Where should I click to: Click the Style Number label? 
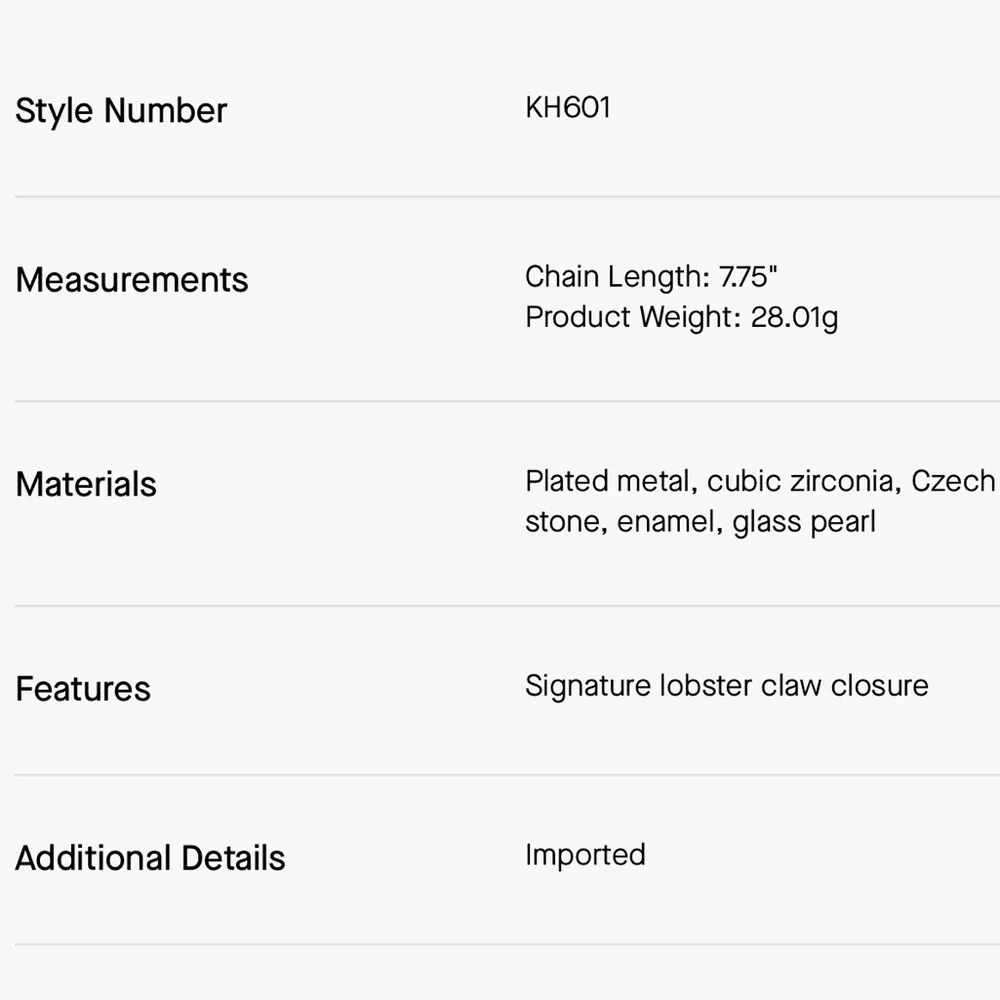pyautogui.click(x=121, y=110)
